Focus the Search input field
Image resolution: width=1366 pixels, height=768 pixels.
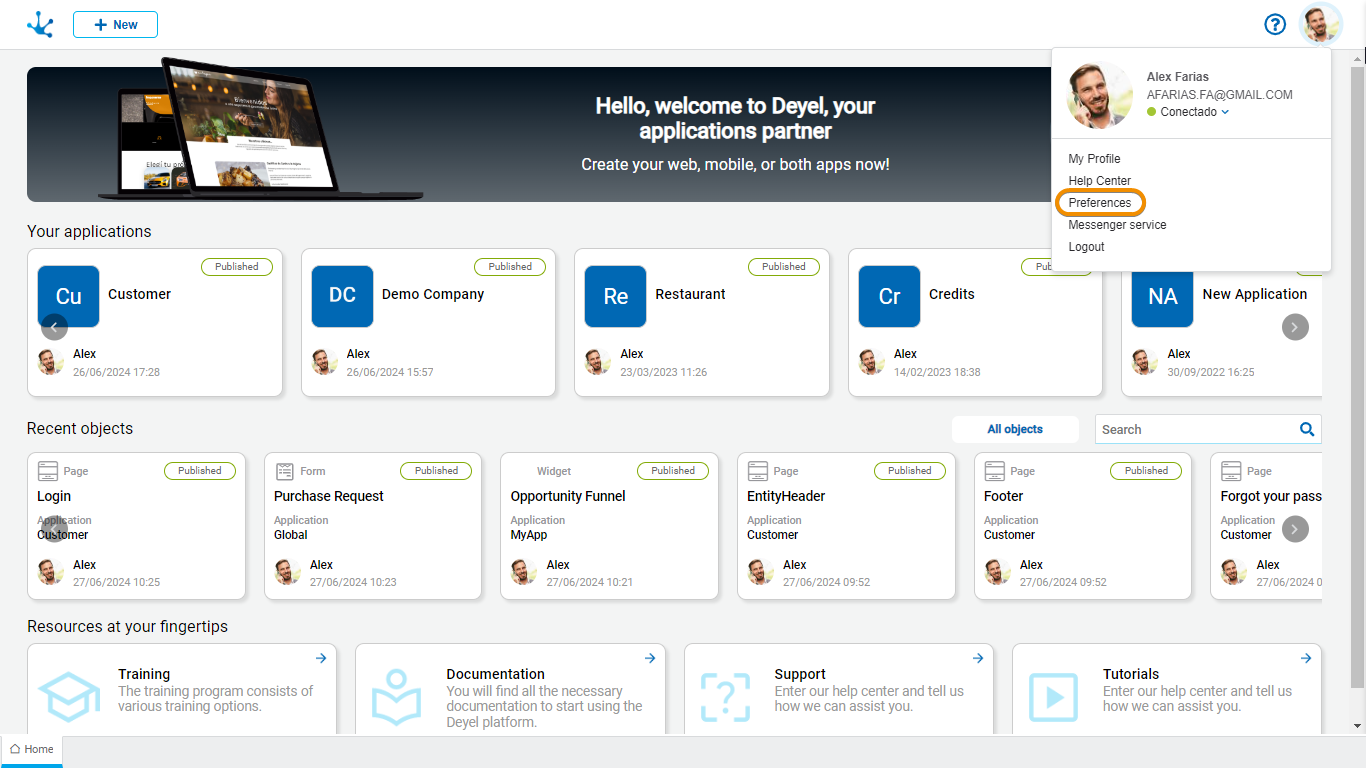point(1195,429)
